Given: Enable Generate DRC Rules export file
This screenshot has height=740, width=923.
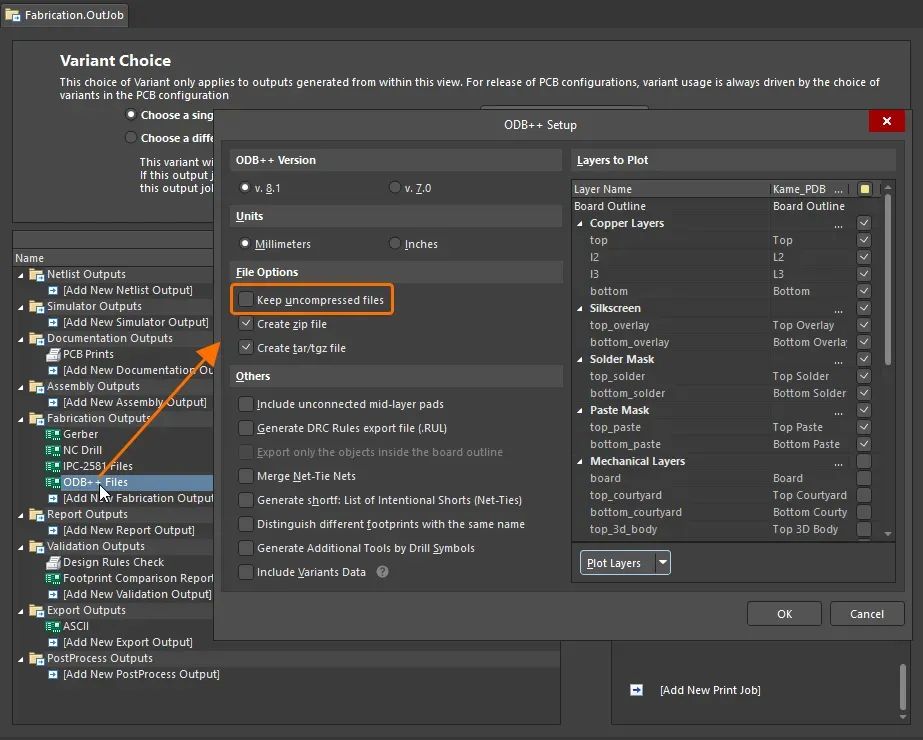Looking at the screenshot, I should coord(245,428).
